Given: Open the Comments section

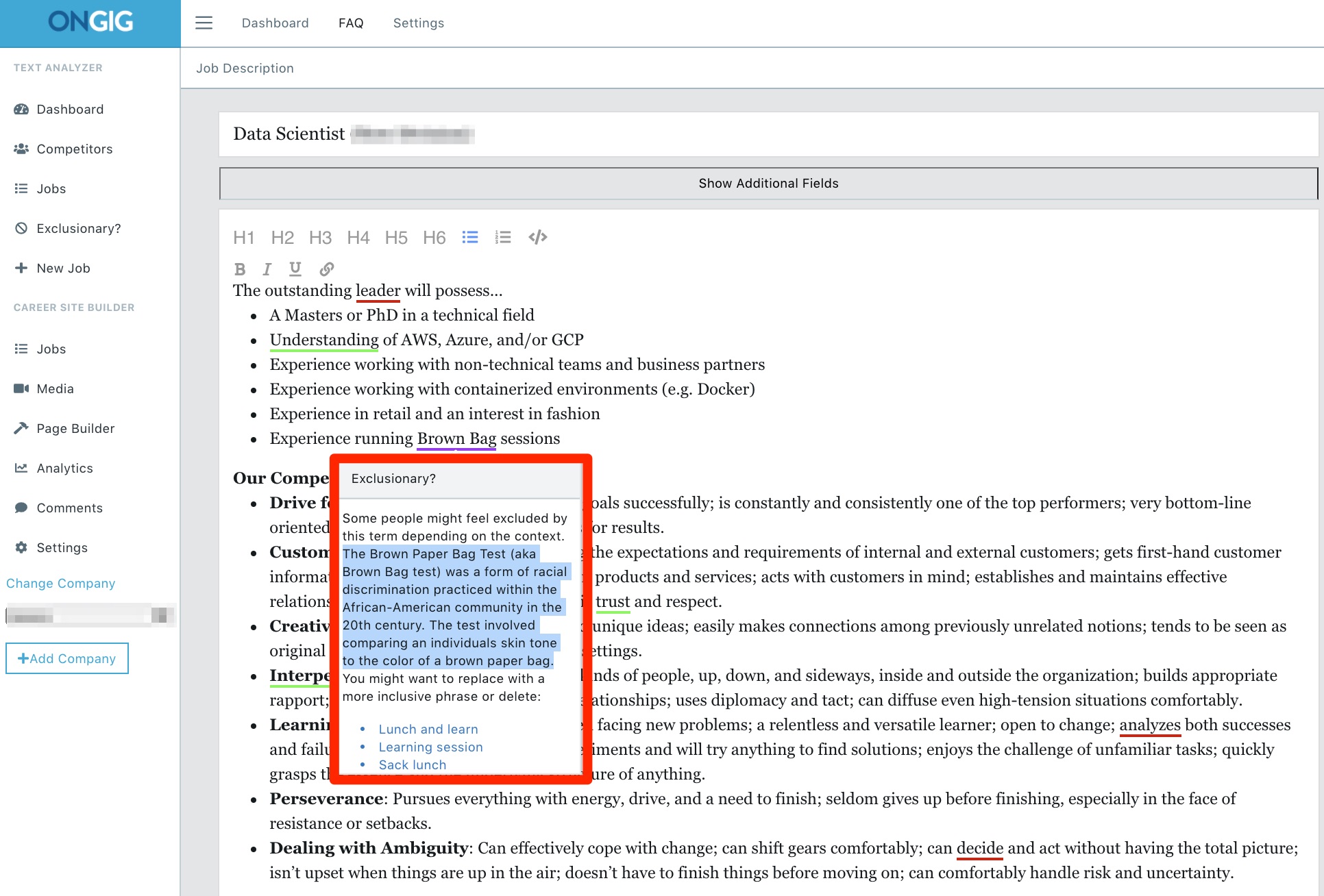Looking at the screenshot, I should 69,508.
